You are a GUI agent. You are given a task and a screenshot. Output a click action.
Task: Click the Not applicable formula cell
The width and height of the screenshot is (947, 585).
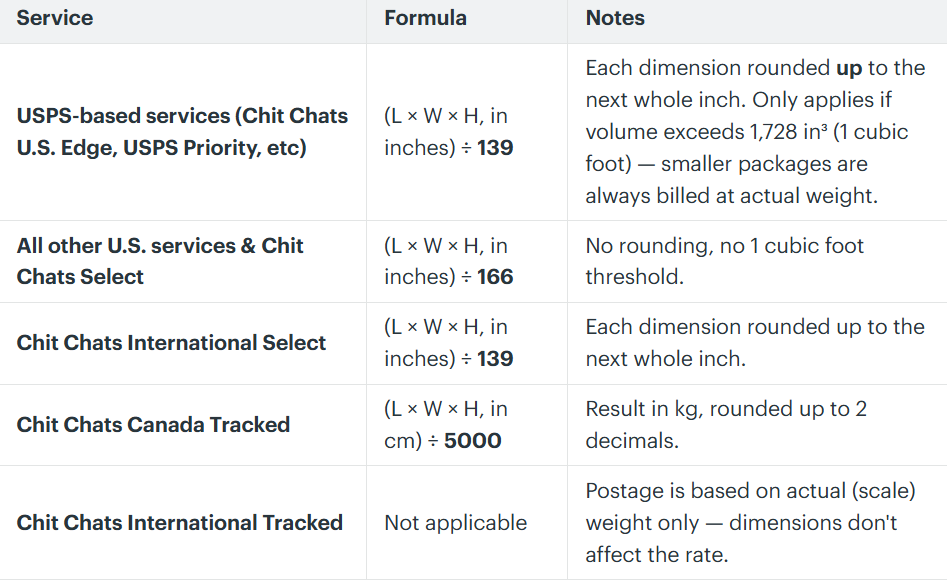tap(455, 522)
